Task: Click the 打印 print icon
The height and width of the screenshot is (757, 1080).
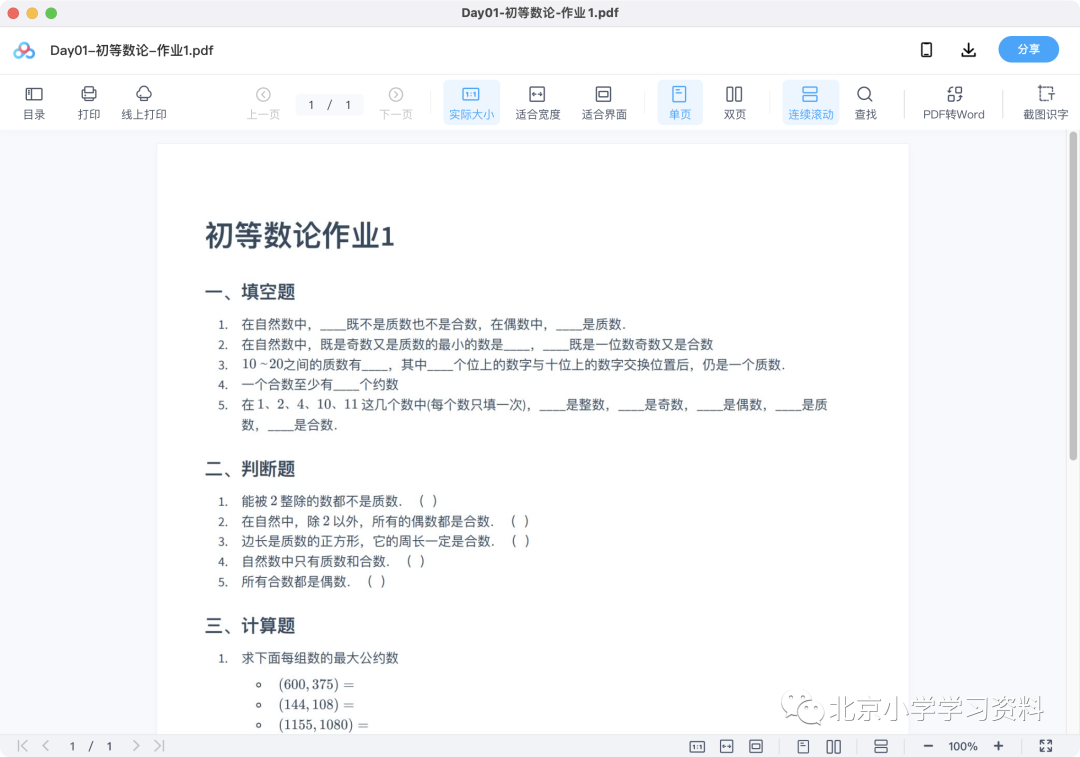Action: (89, 103)
